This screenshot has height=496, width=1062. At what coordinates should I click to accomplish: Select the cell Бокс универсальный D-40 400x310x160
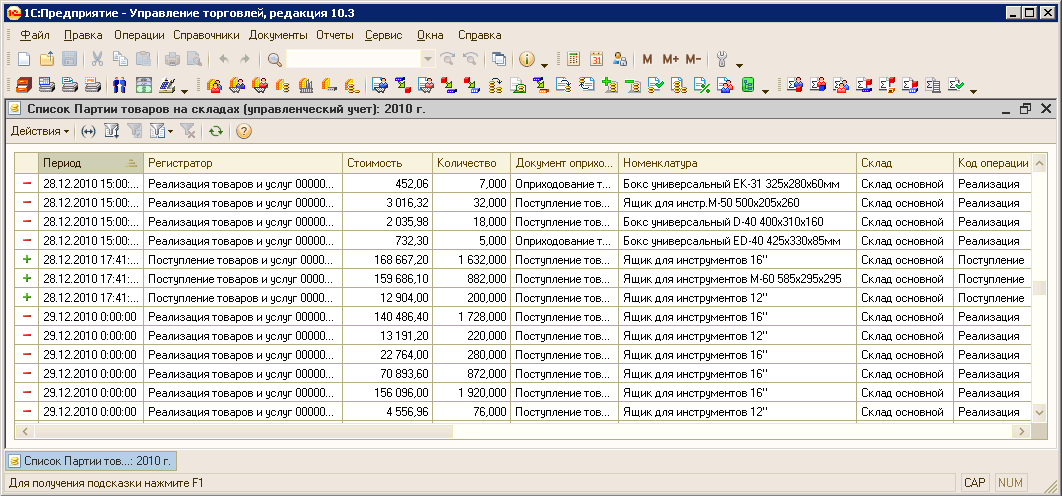point(737,222)
